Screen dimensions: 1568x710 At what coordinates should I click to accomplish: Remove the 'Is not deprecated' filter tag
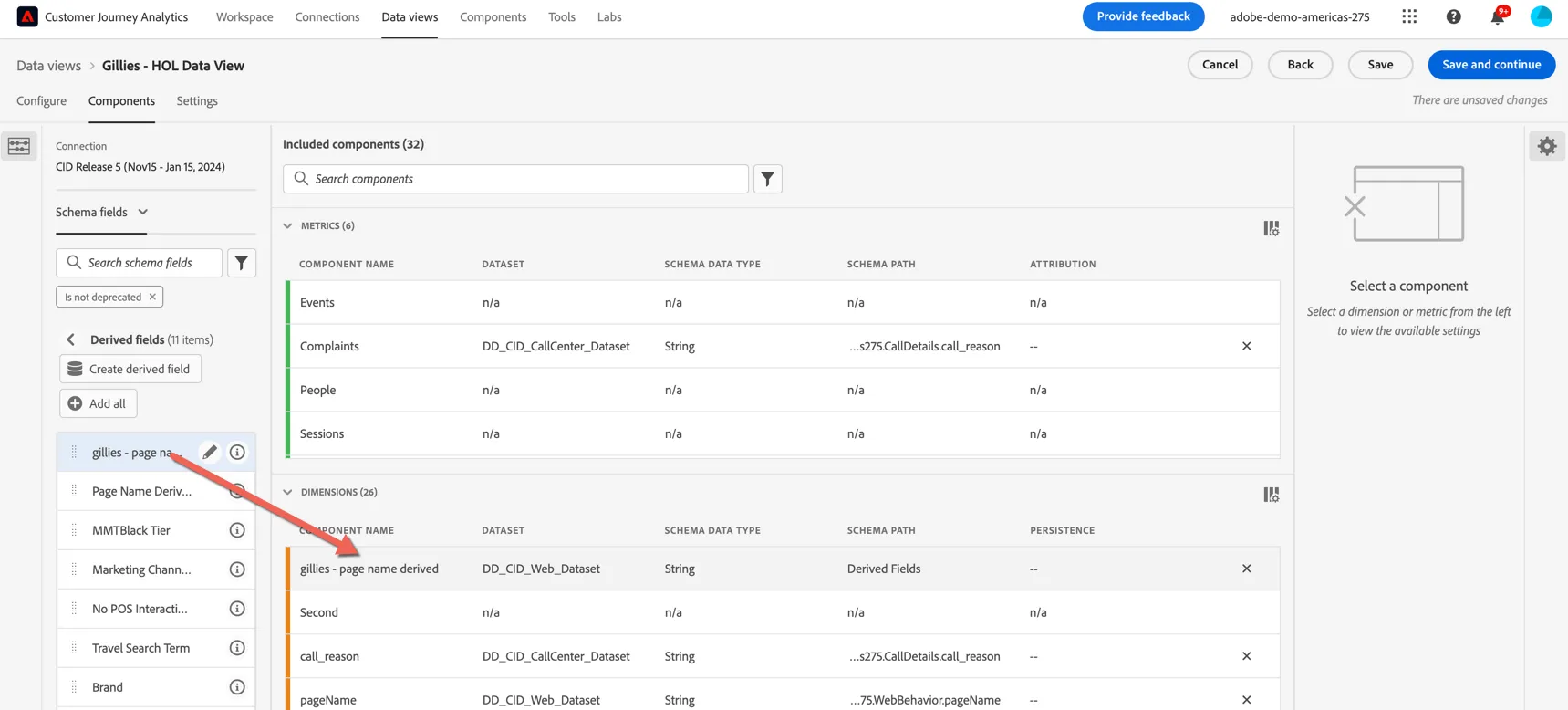(x=152, y=297)
